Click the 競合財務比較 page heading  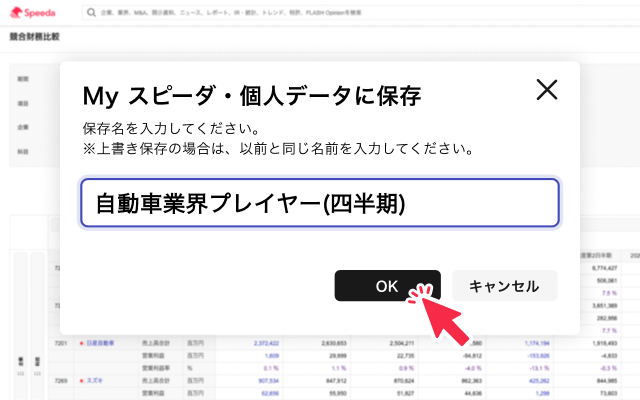(35, 37)
